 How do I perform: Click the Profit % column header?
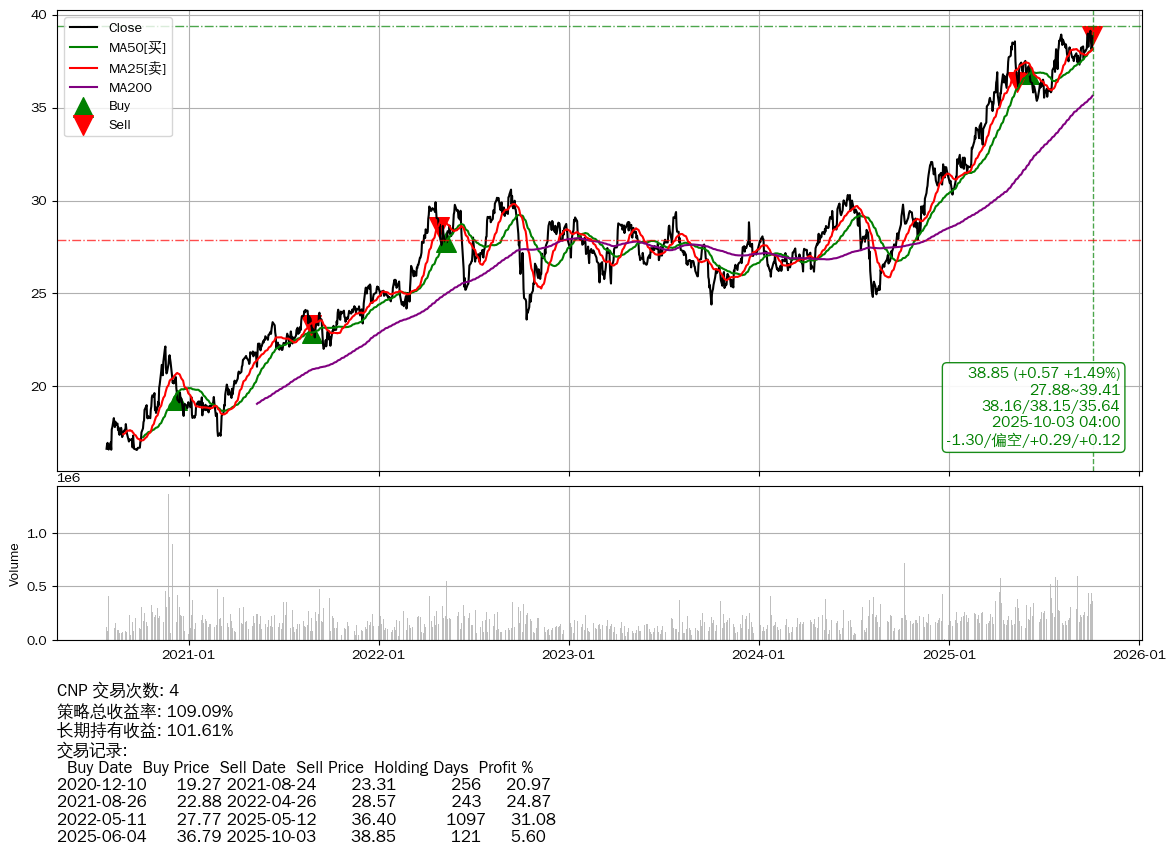[505, 768]
